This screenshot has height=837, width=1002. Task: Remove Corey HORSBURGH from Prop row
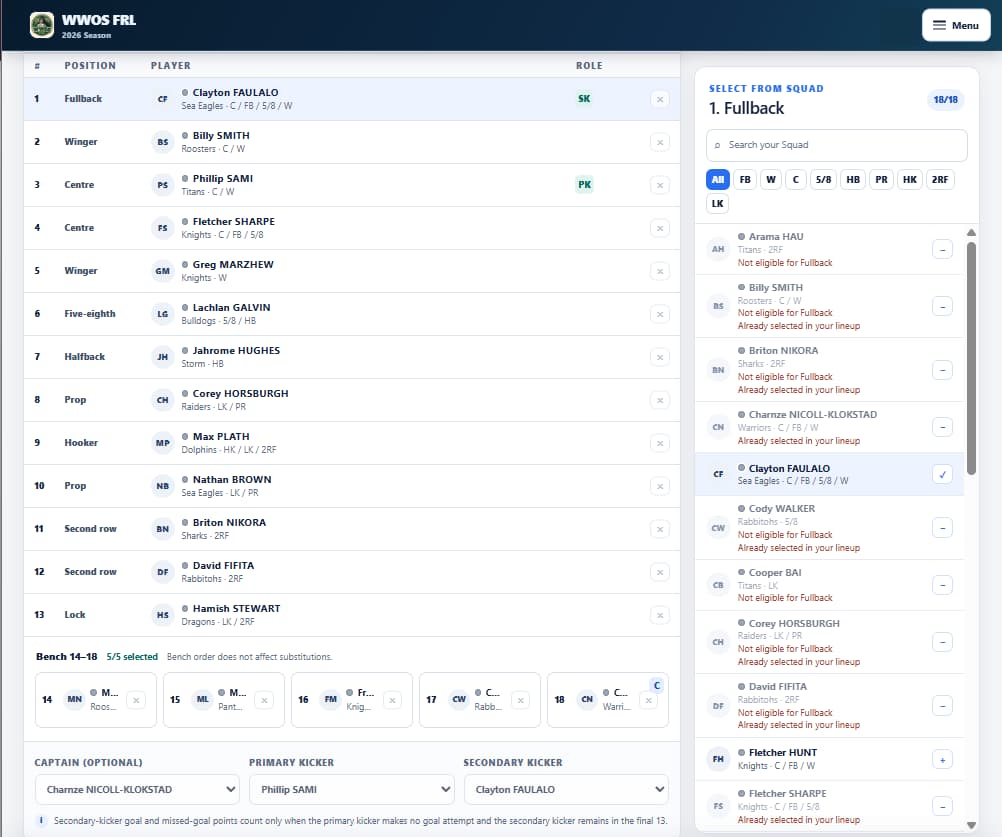[659, 400]
